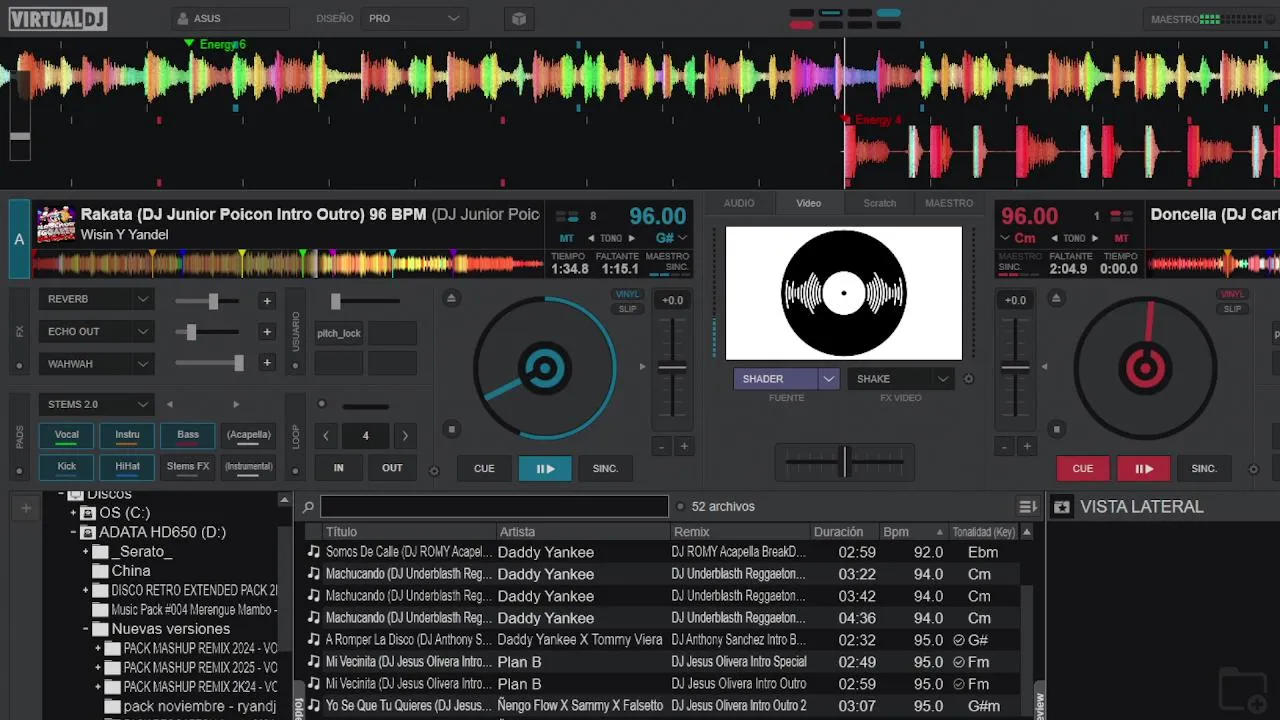
Task: Sort by the Bpm column header
Action: tap(913, 532)
